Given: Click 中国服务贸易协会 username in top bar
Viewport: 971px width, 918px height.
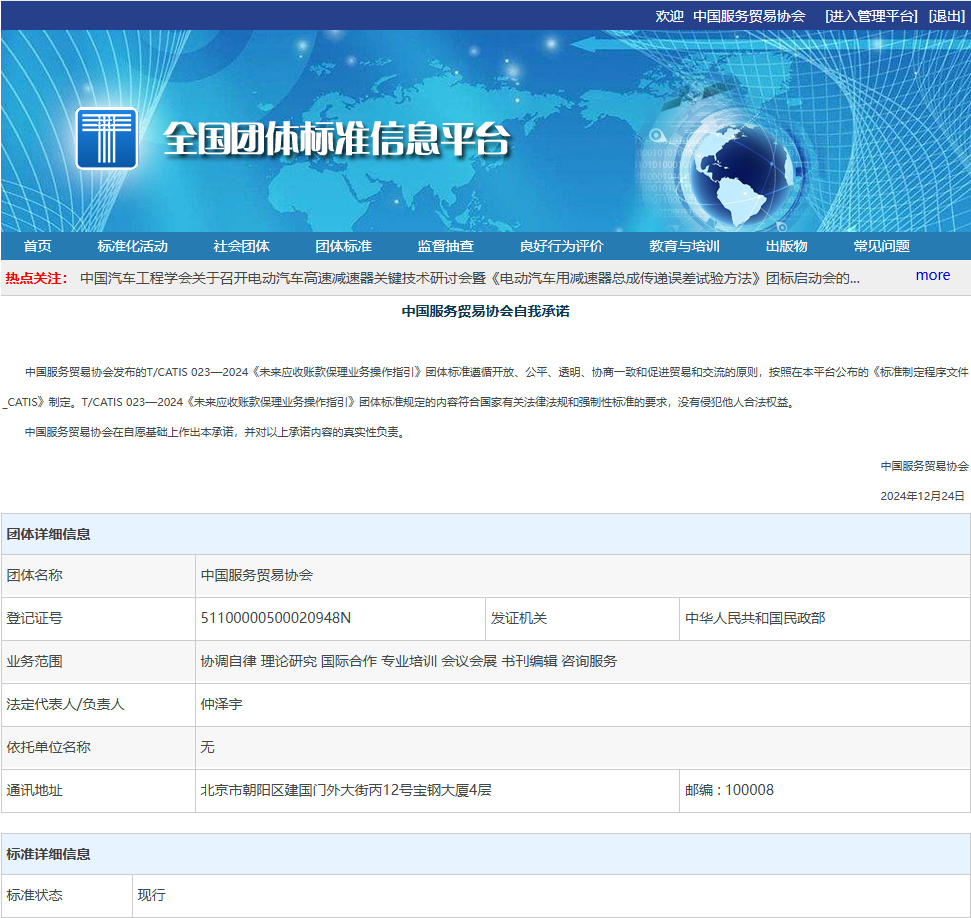Looking at the screenshot, I should pyautogui.click(x=748, y=16).
